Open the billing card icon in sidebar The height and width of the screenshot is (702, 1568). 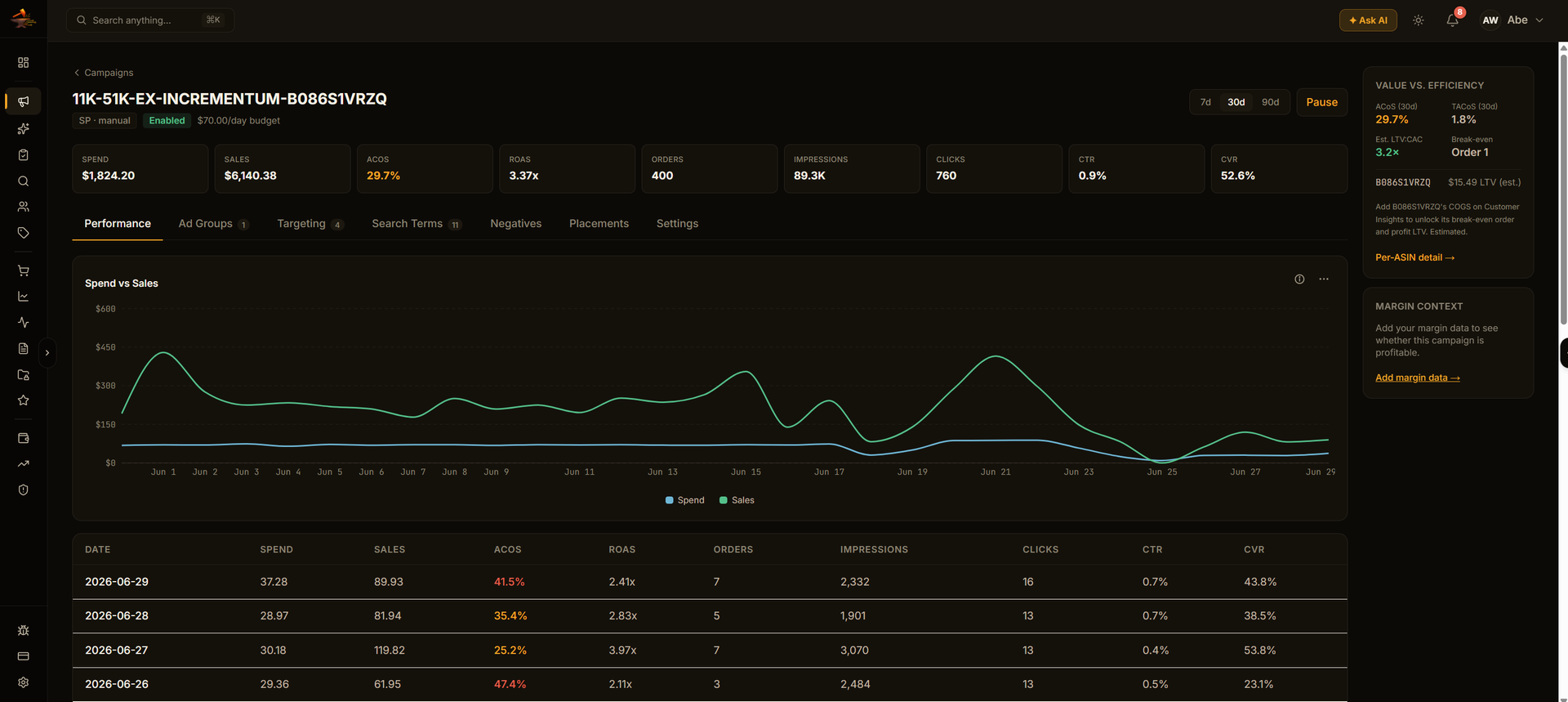click(23, 656)
